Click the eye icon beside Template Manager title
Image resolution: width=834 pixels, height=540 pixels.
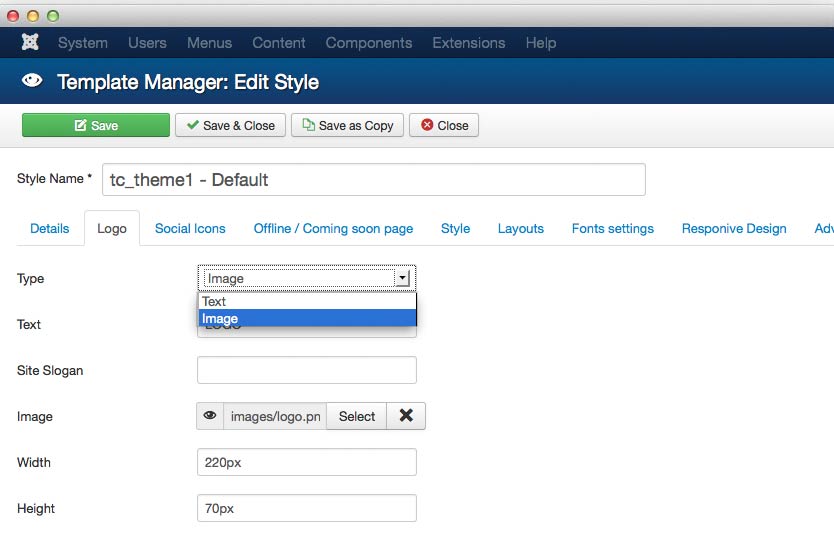coord(32,81)
